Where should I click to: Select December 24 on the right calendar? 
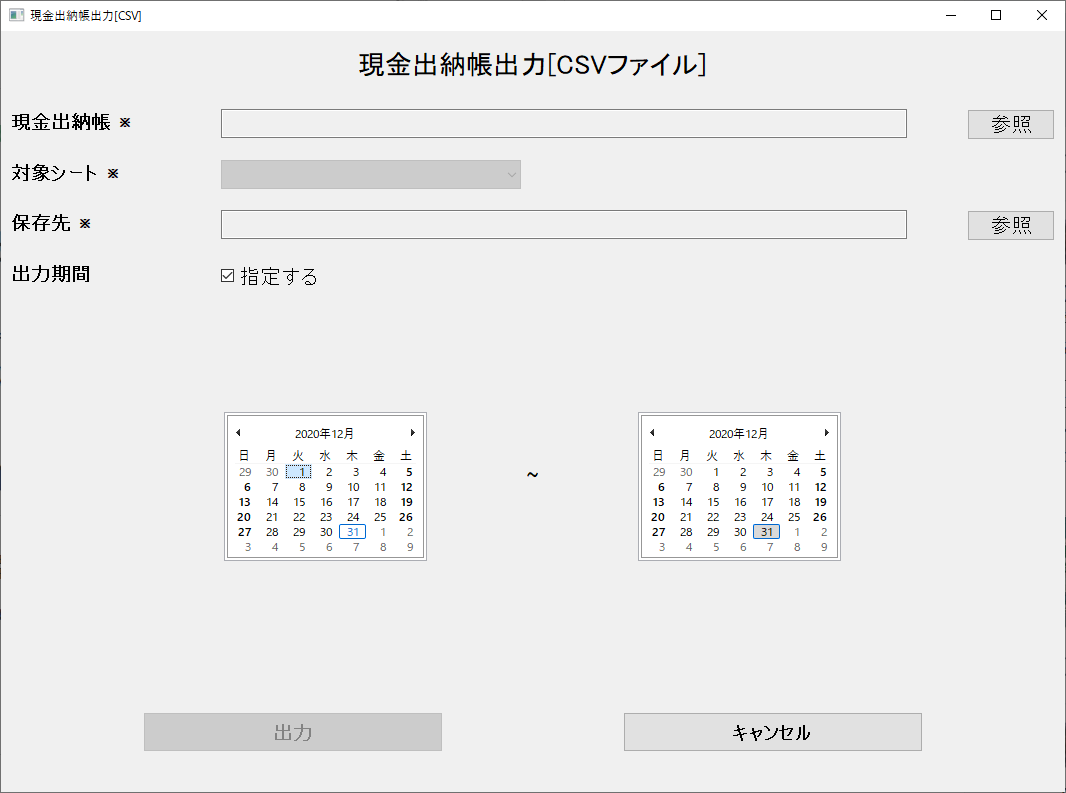click(766, 516)
